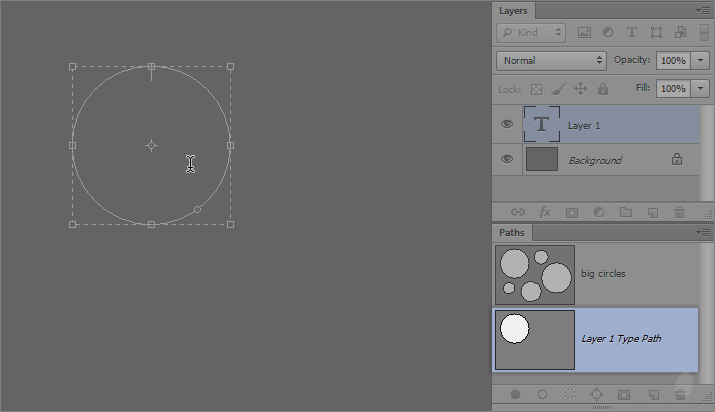Click the Background layer name
Image resolution: width=715 pixels, height=412 pixels.
pos(595,160)
